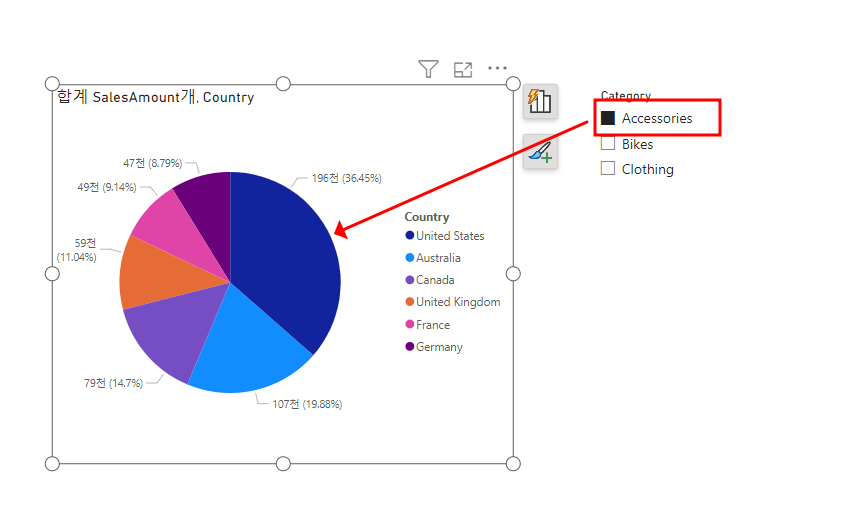Click right-middle resize handle of chart

point(513,274)
